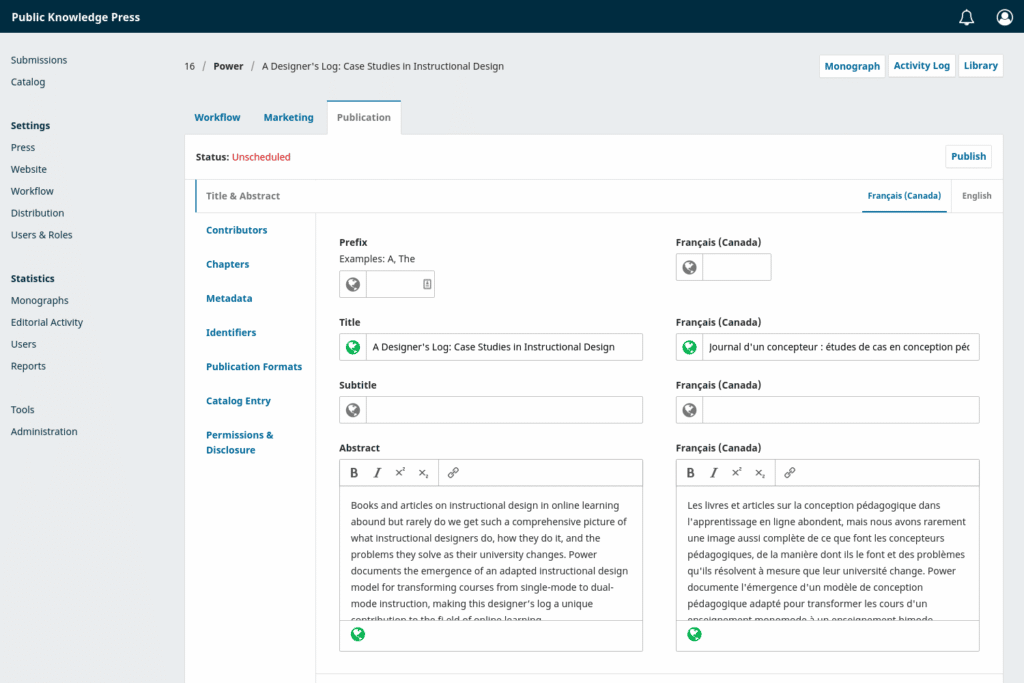Open the notifications bell

[965, 17]
